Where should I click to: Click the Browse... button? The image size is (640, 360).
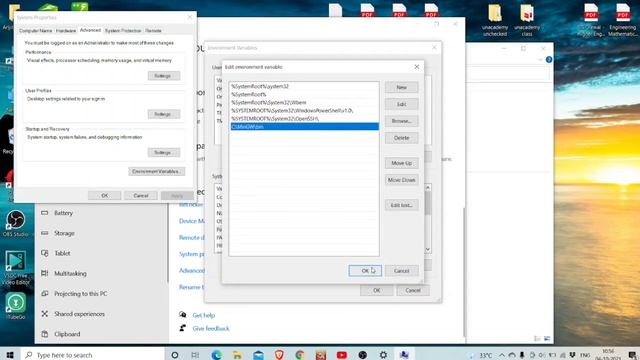(x=401, y=121)
